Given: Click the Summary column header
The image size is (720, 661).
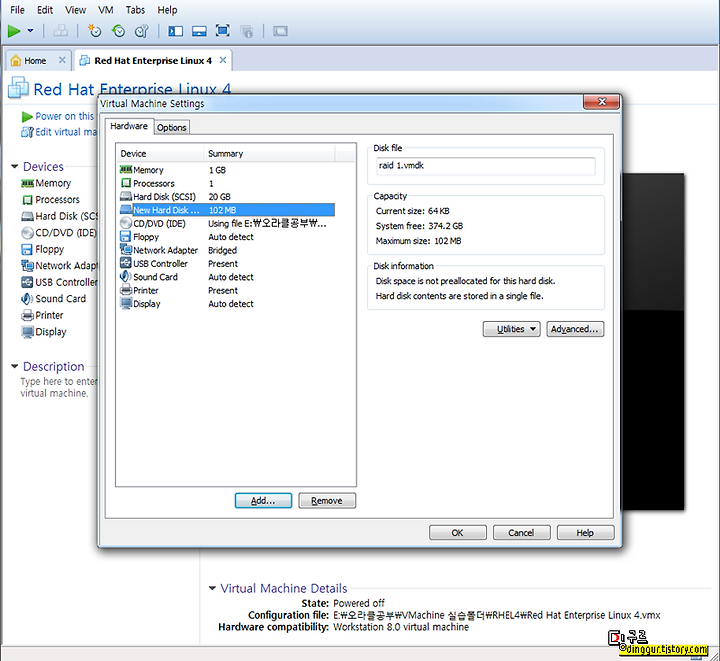Looking at the screenshot, I should (269, 153).
